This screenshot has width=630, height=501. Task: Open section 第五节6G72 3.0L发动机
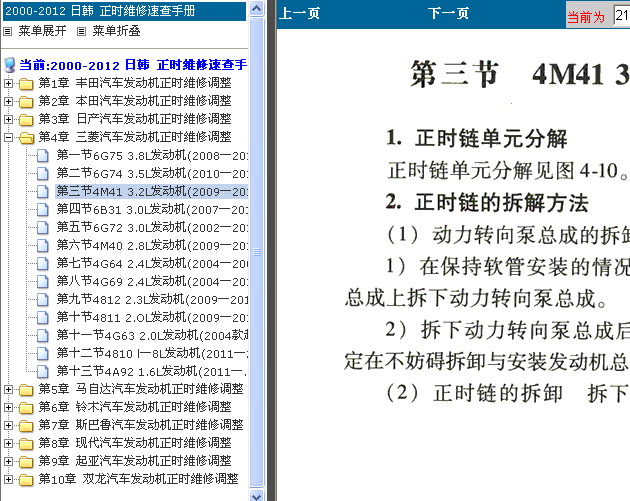152,228
